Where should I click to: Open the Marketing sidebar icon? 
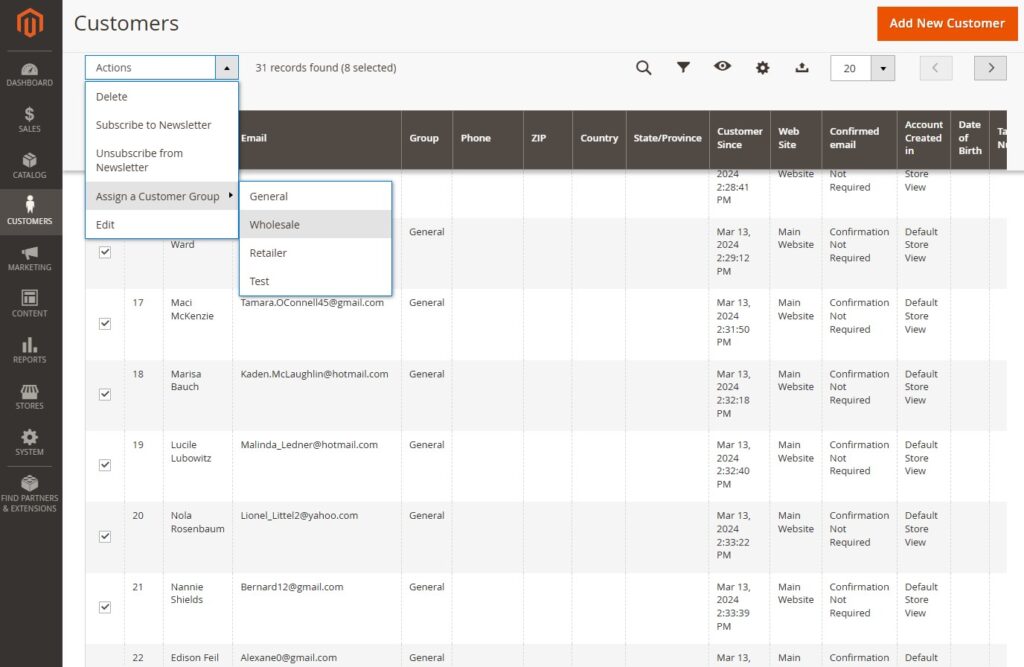click(30, 258)
